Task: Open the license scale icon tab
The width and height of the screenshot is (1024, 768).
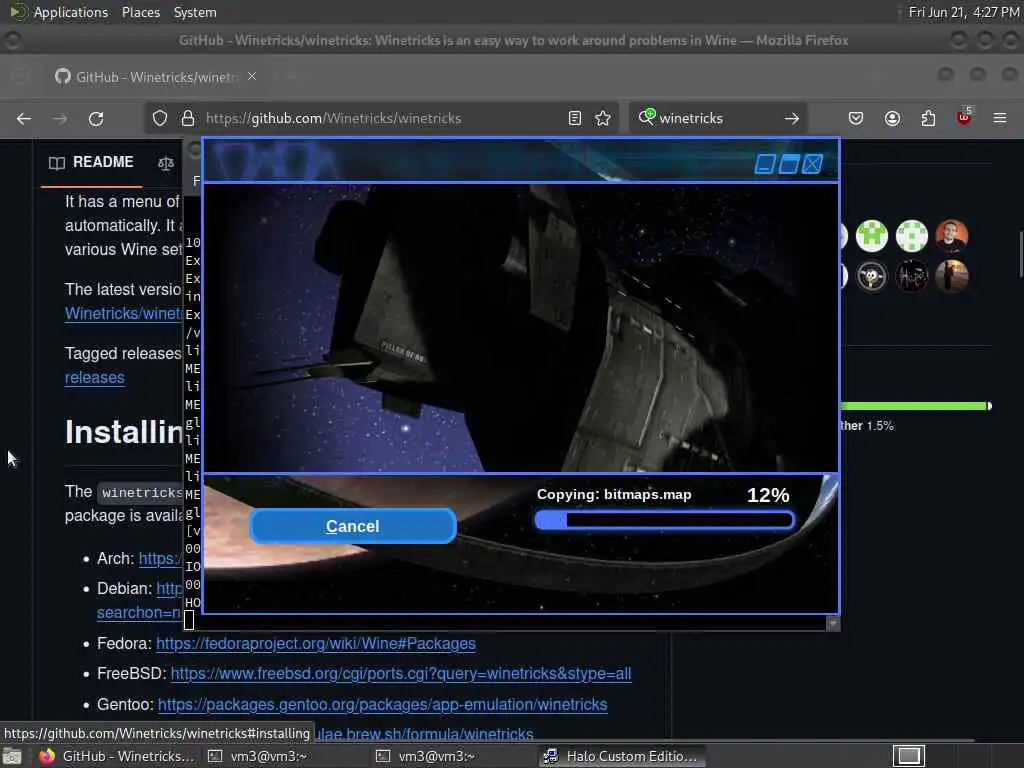Action: coord(166,163)
